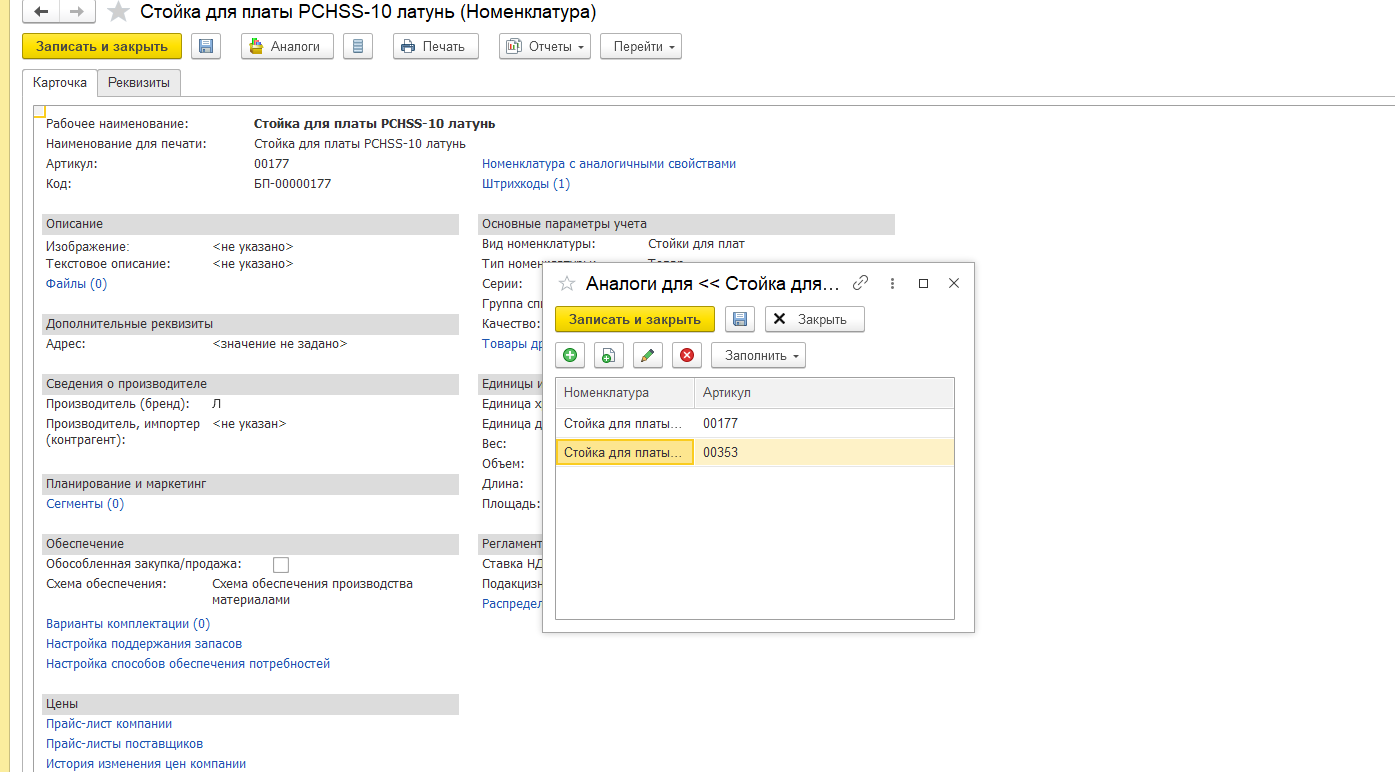1395x772 pixels.
Task: Select the Карточка tab
Action: (x=60, y=82)
